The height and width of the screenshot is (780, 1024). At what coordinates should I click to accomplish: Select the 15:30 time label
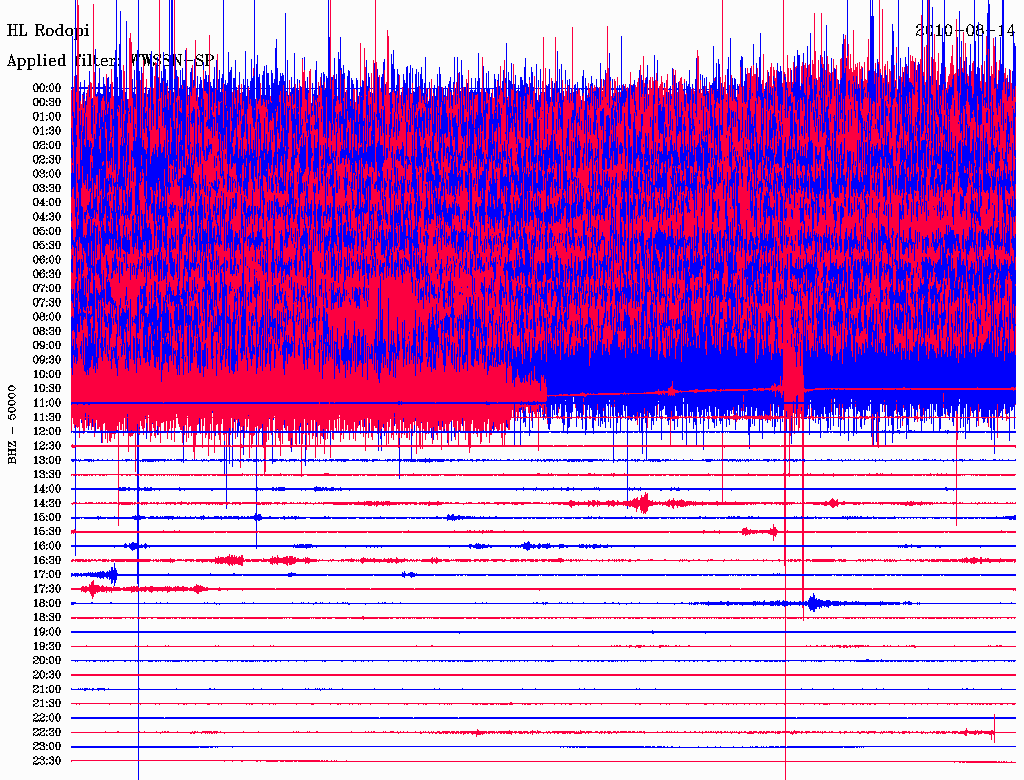47,532
